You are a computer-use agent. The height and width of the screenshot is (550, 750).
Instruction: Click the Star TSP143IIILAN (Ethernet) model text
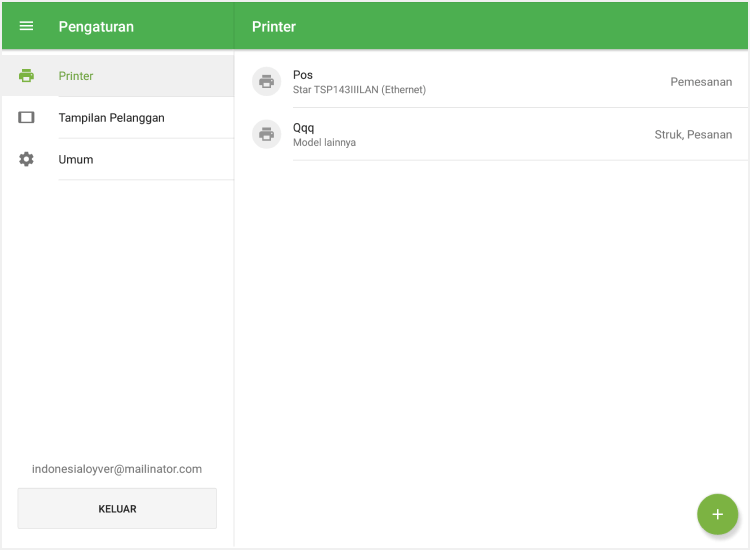point(359,90)
